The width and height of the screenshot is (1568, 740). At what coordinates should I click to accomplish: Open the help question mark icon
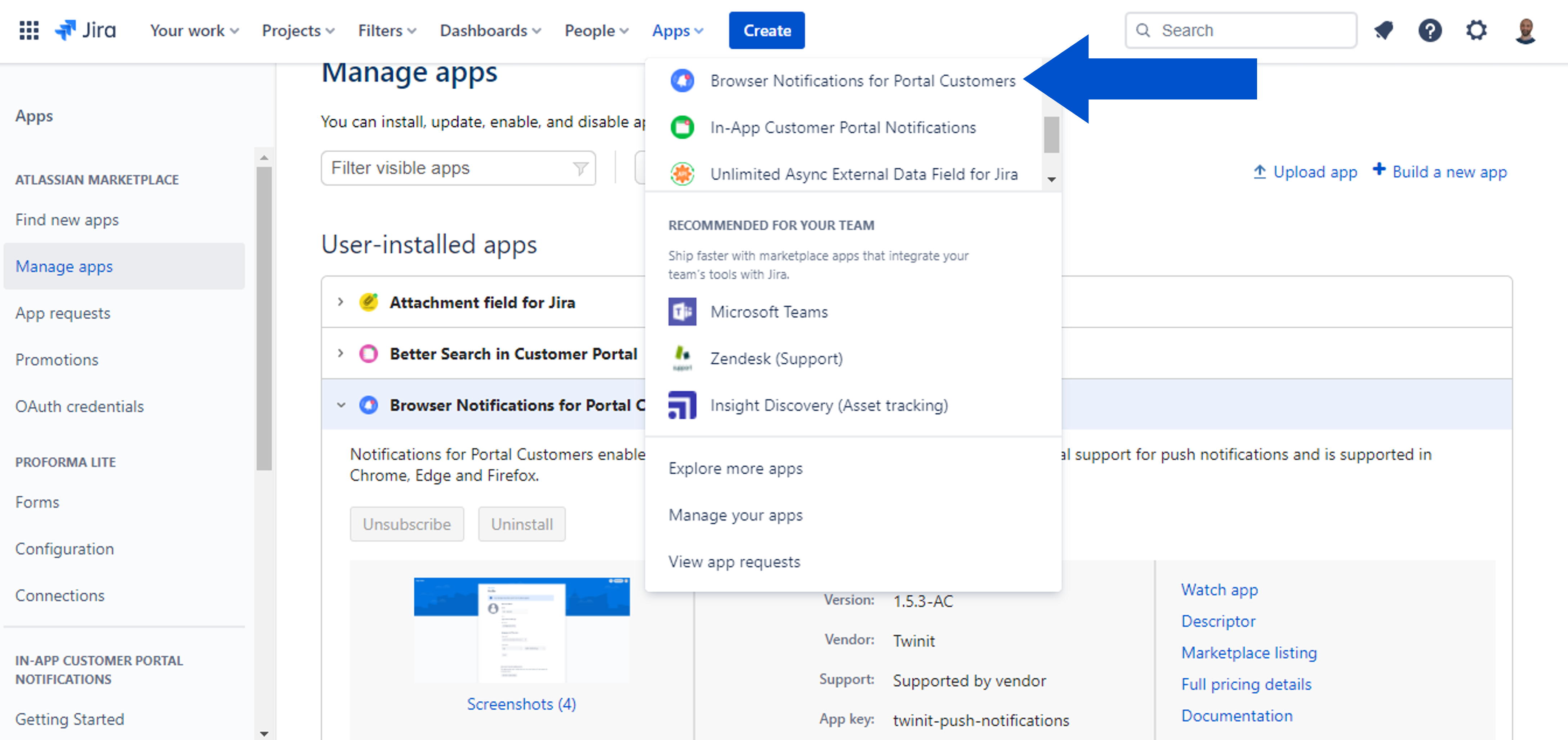point(1430,30)
